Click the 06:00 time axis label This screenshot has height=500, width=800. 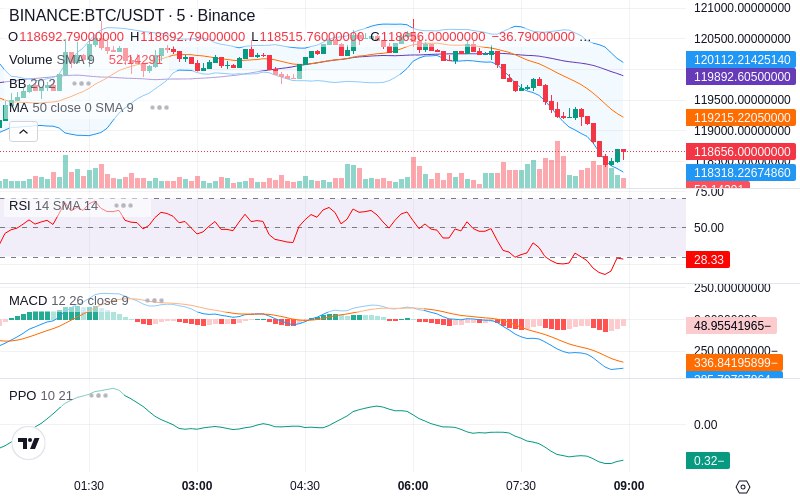pos(413,486)
